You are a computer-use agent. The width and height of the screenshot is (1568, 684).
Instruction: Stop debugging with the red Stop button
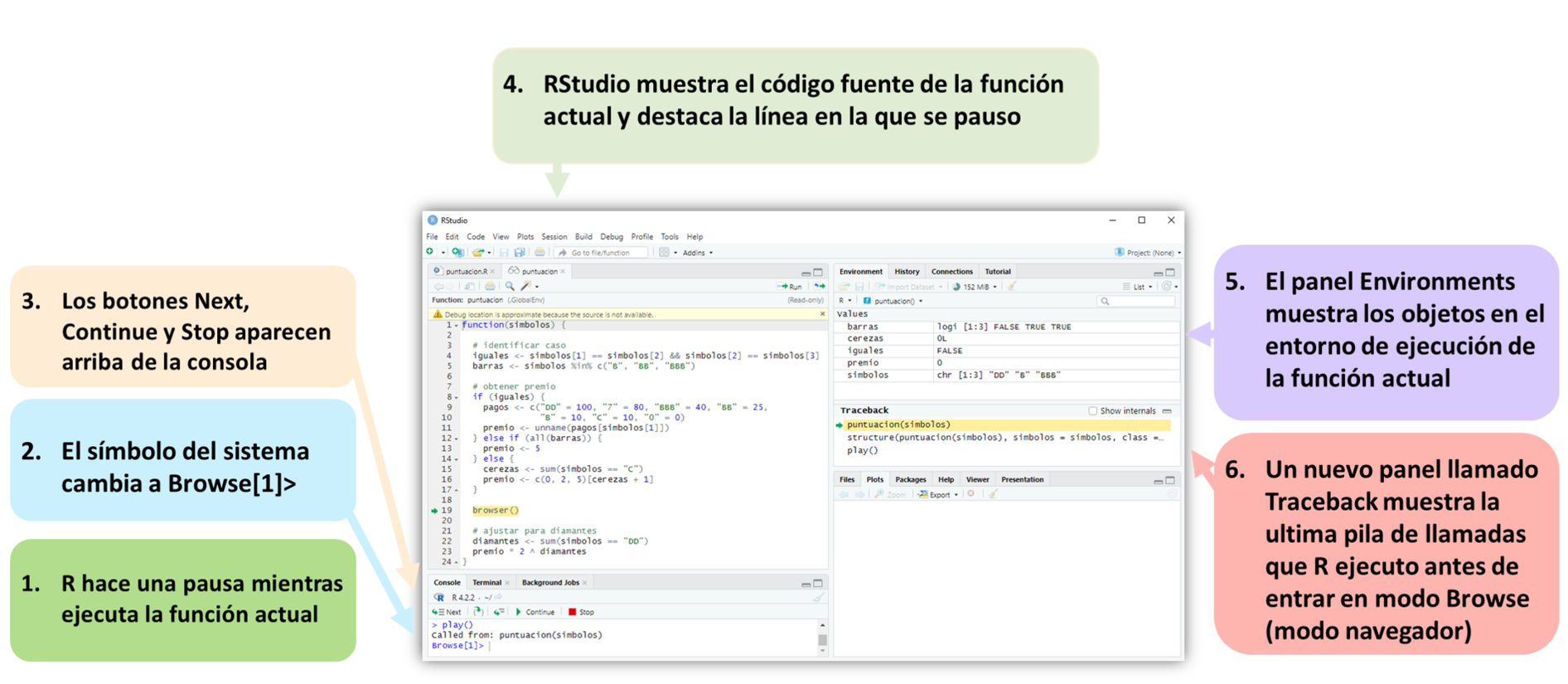click(x=581, y=612)
